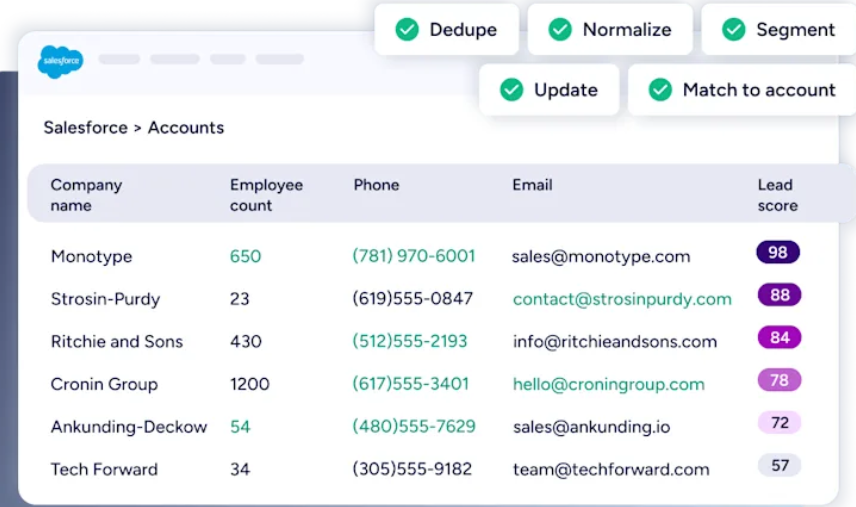Click phone number (617)555-3401
This screenshot has height=507, width=856.
click(x=411, y=384)
